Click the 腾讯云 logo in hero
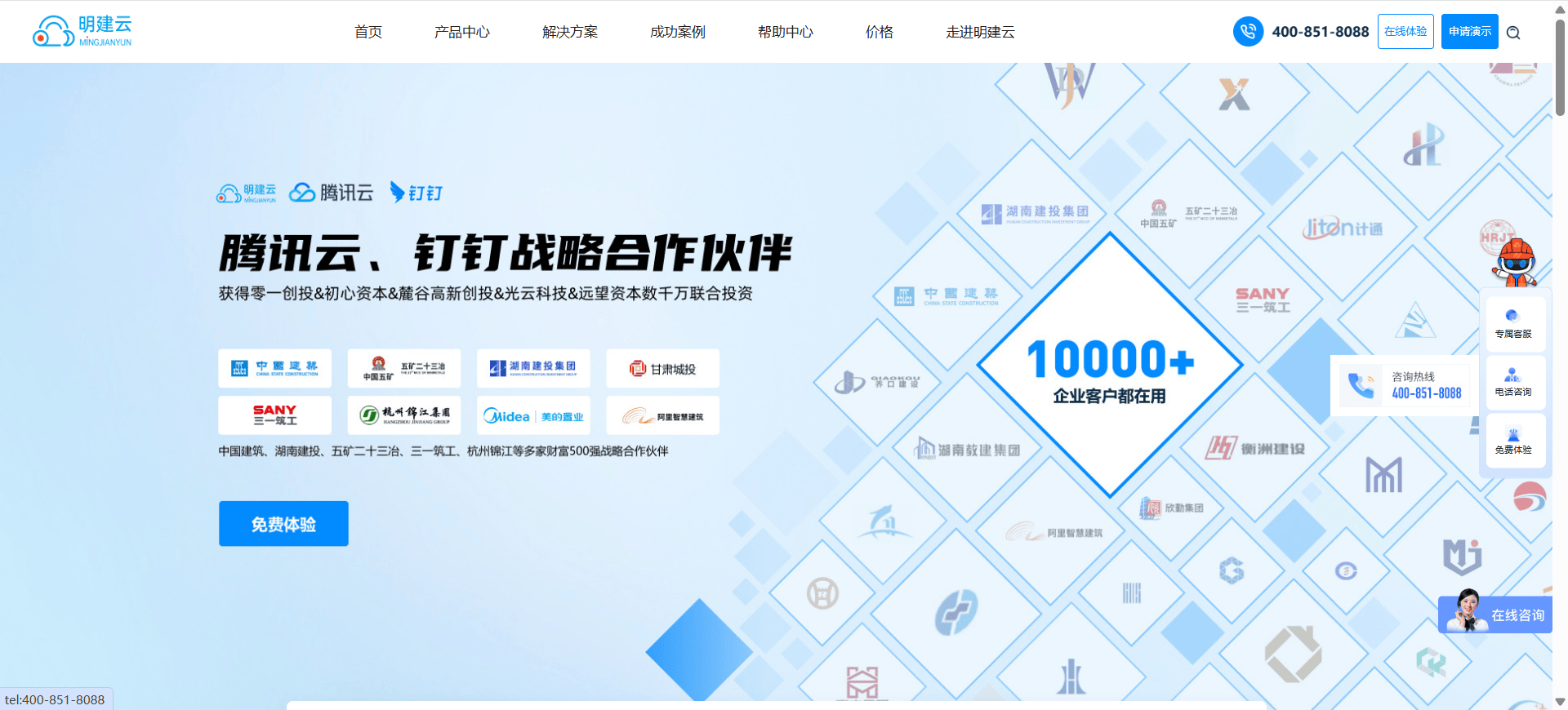Image resolution: width=1568 pixels, height=710 pixels. 332,193
